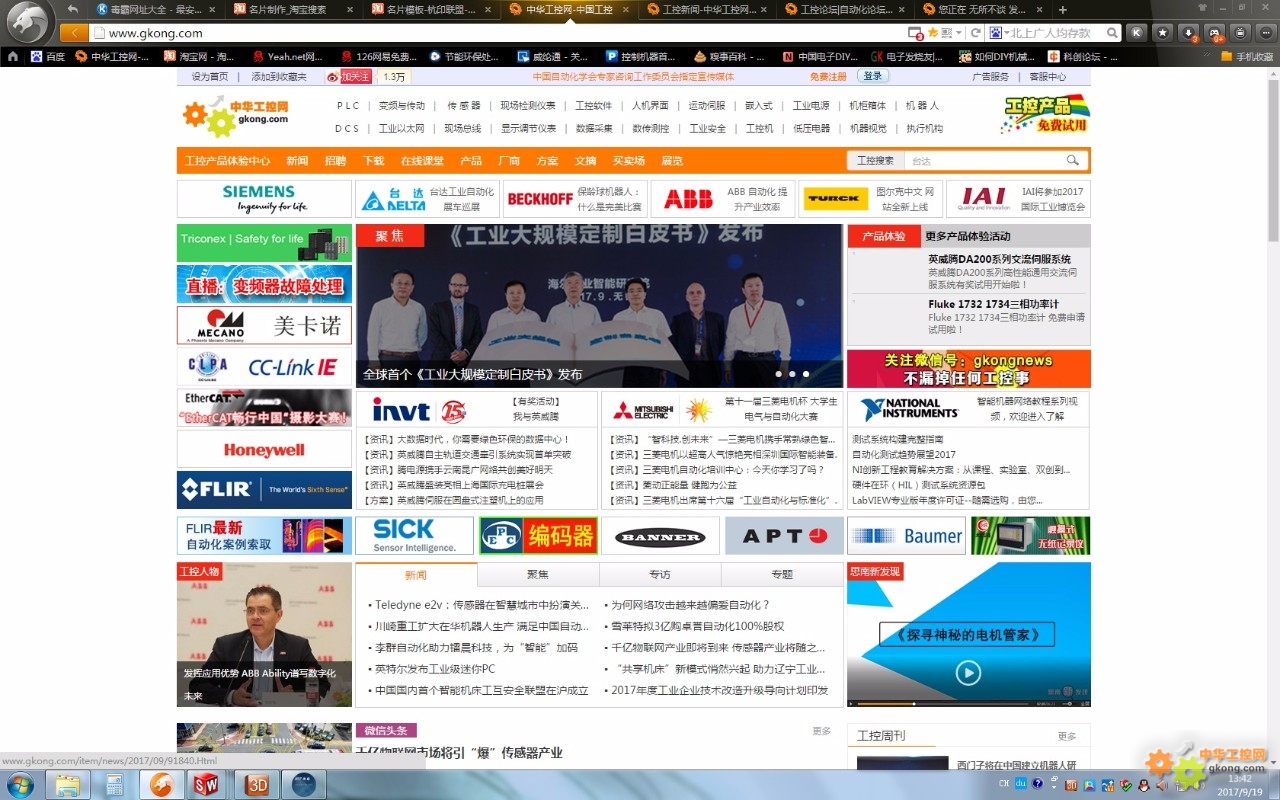Open the FLIR World's Sixth Sense banner
Image resolution: width=1280 pixels, height=800 pixels.
(x=264, y=490)
